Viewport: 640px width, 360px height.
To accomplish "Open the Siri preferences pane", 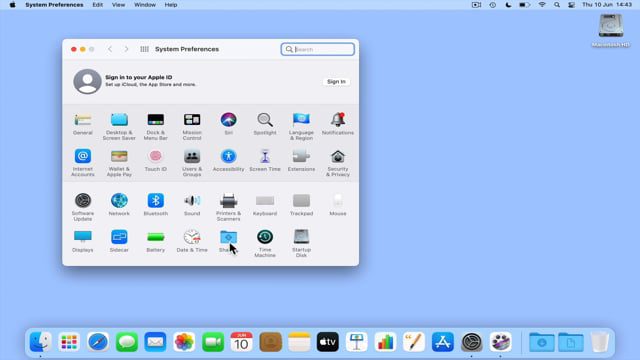I will tap(229, 124).
